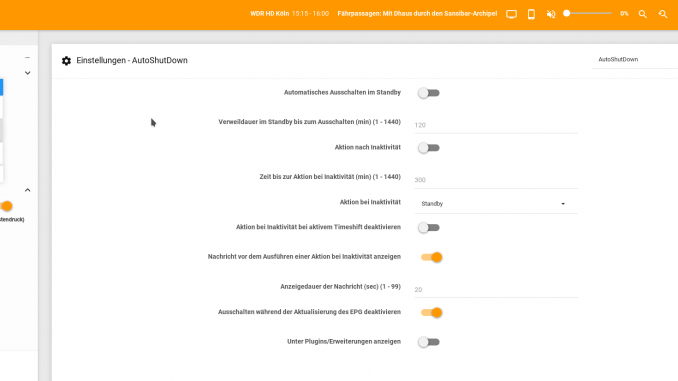This screenshot has height=381, width=678.
Task: Click the 15:15 - 16:00 time text
Action: [310, 14]
